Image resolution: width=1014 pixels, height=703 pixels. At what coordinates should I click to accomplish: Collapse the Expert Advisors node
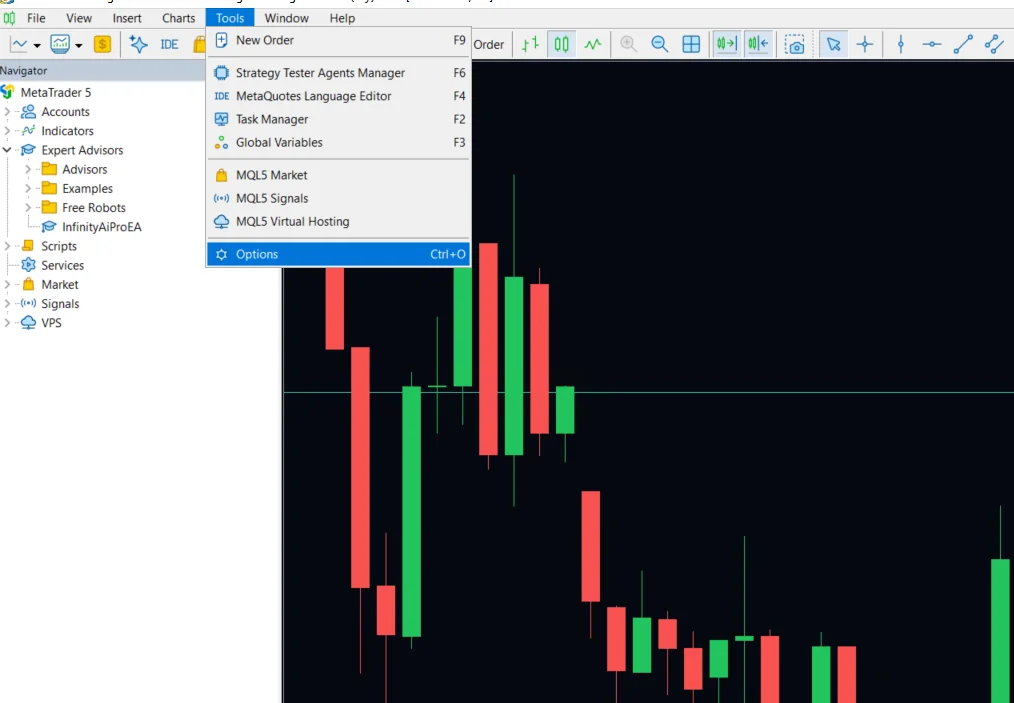click(7, 150)
